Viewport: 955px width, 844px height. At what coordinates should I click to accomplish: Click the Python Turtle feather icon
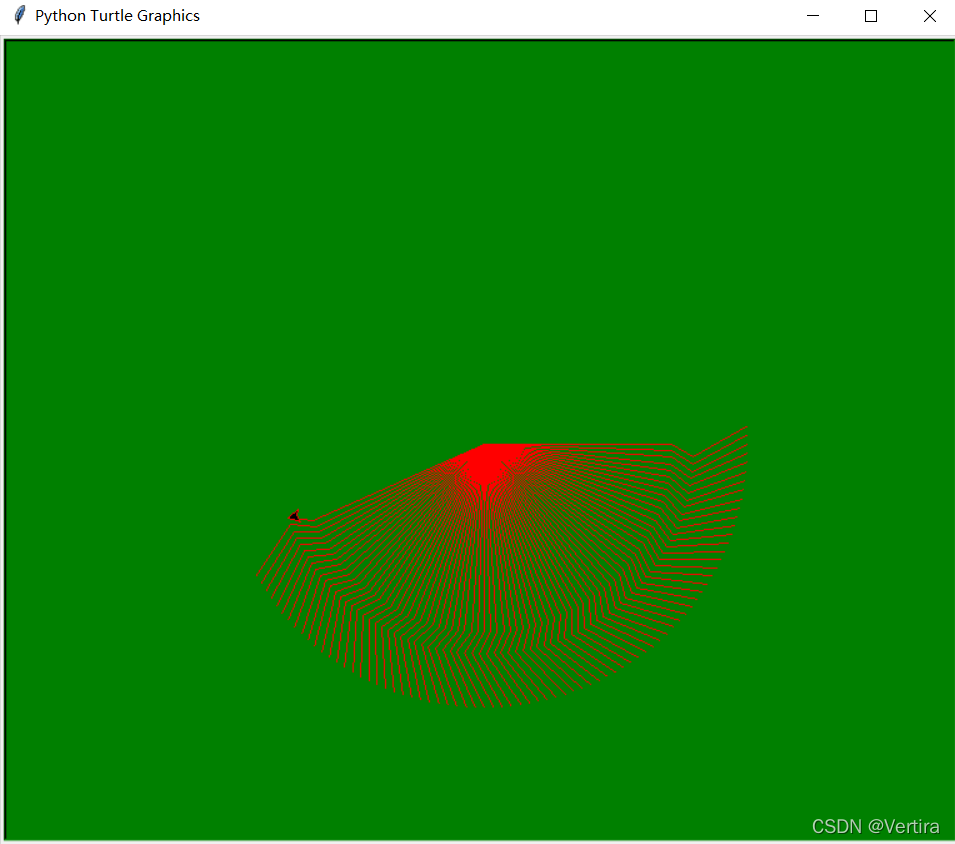(19, 15)
